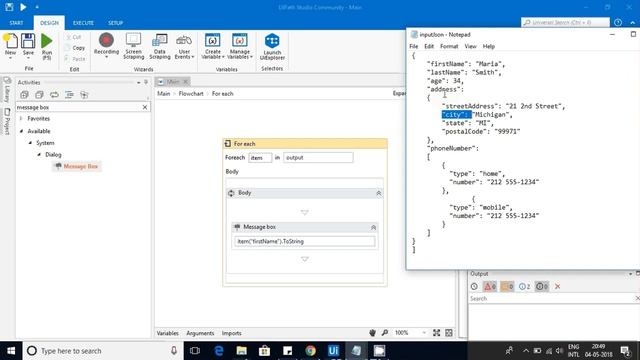Run the workflow with the green Run button
This screenshot has width=640, height=360.
pos(47,46)
